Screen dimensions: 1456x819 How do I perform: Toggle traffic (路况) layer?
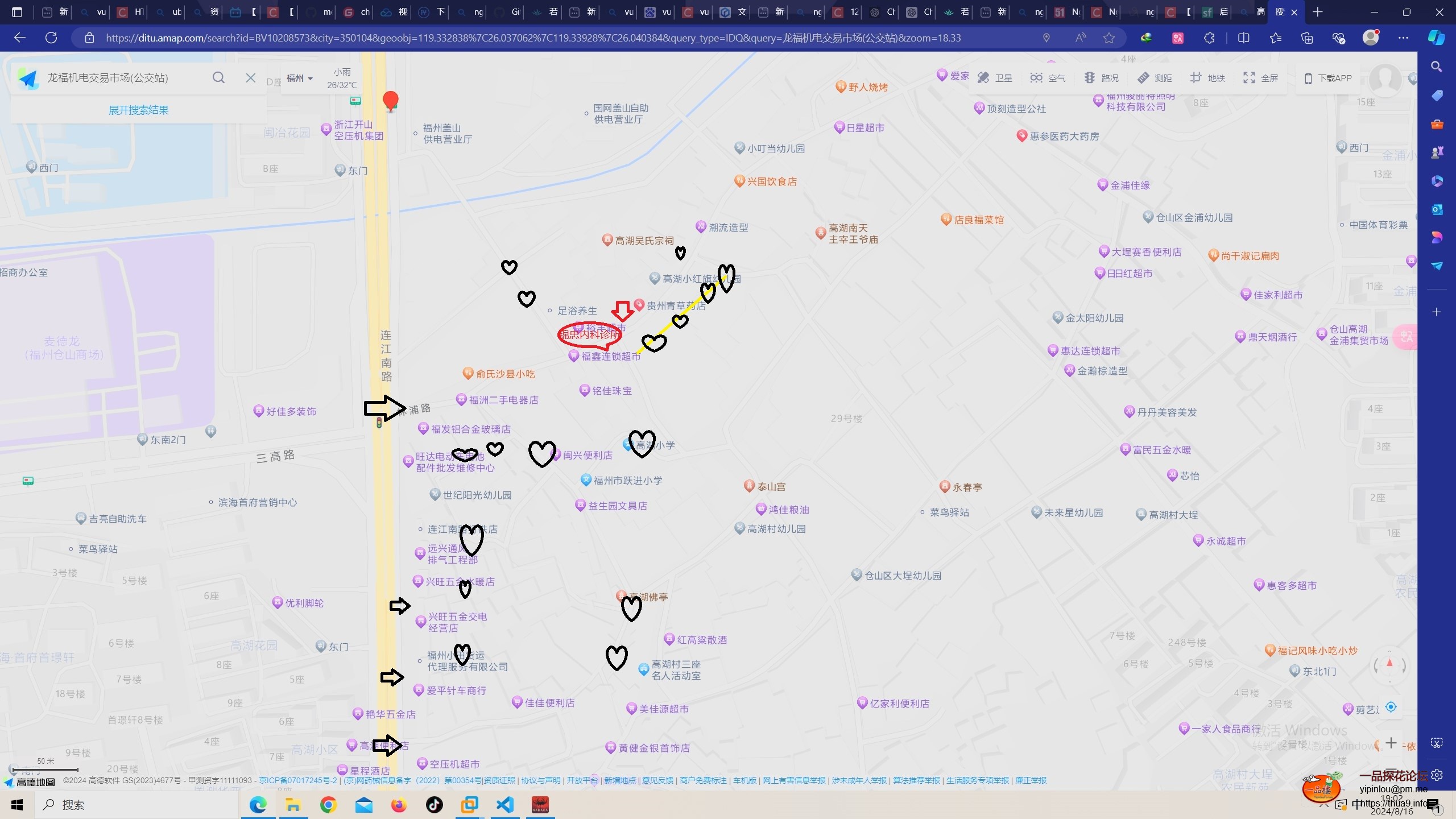click(x=1102, y=78)
